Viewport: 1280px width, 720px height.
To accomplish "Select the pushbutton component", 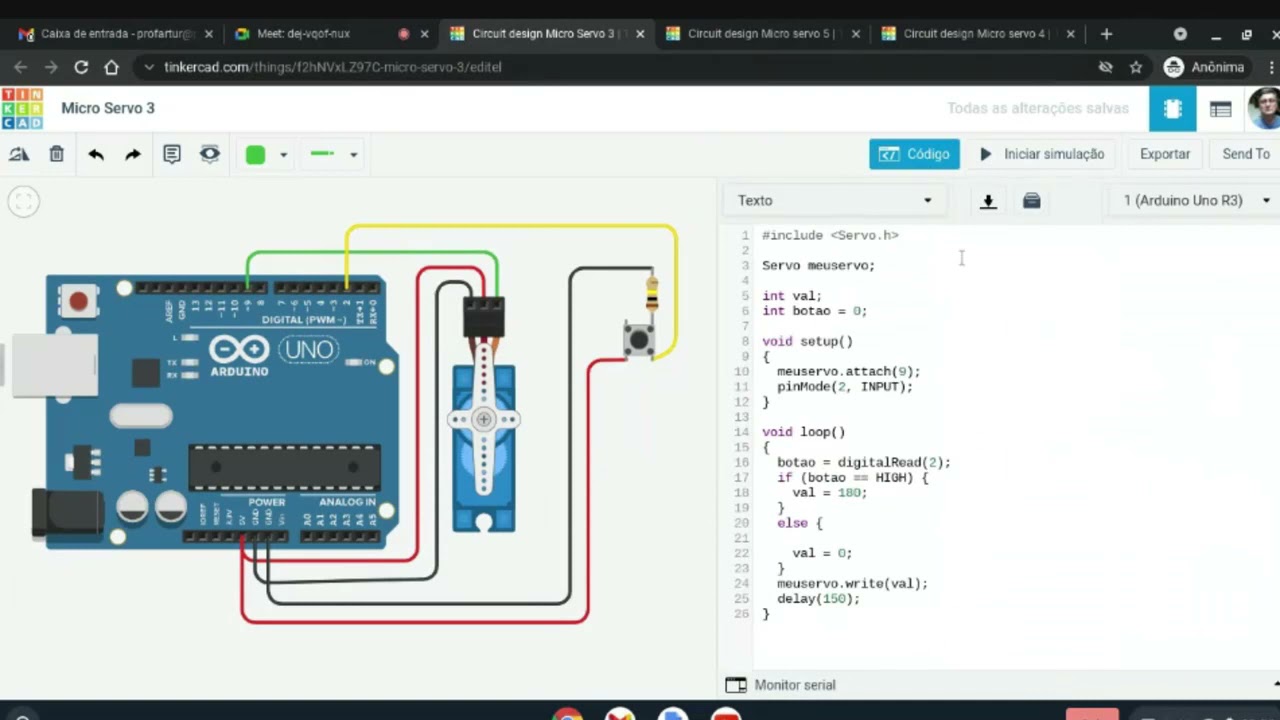I will coord(639,339).
